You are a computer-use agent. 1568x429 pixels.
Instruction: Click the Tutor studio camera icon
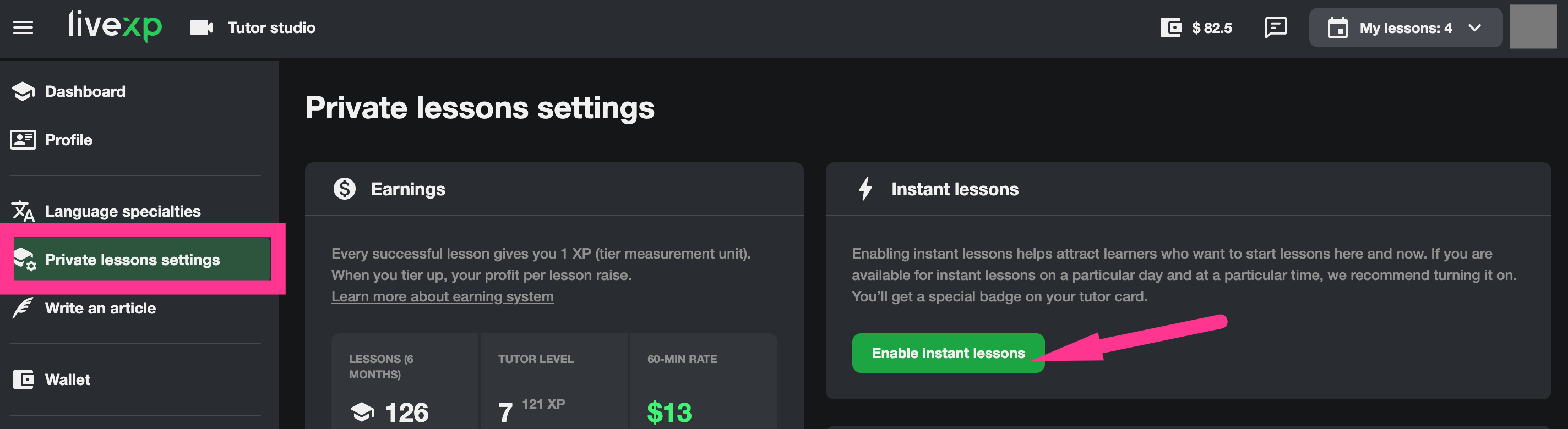coord(201,28)
